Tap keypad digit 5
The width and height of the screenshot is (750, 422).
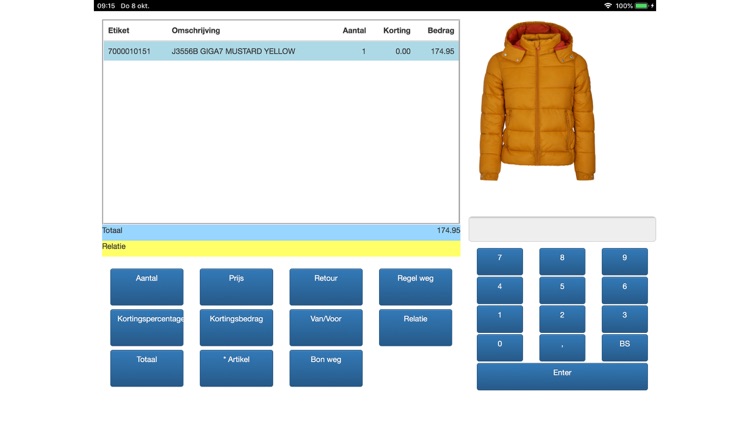pyautogui.click(x=562, y=290)
